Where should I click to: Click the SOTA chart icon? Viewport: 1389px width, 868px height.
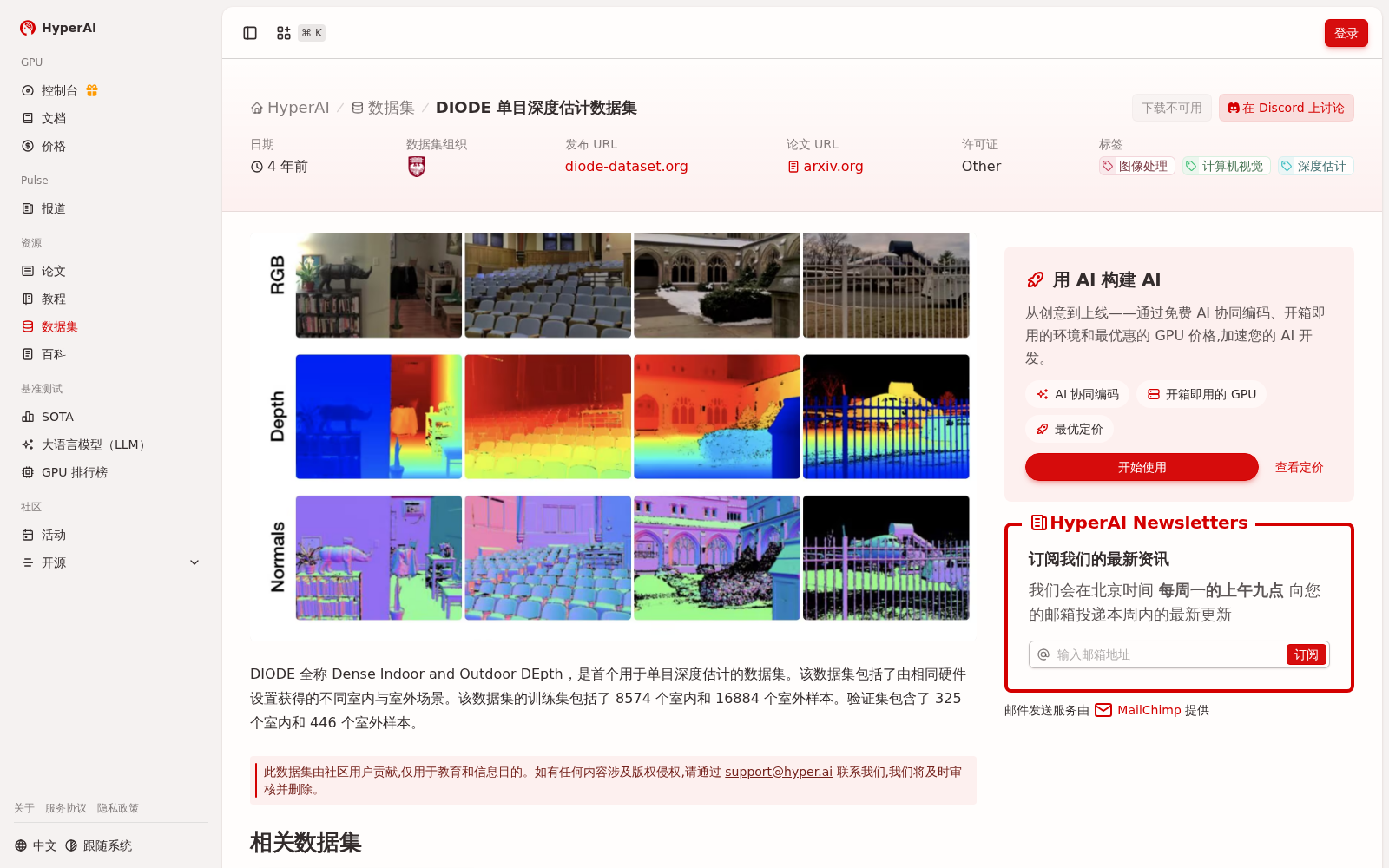28,417
